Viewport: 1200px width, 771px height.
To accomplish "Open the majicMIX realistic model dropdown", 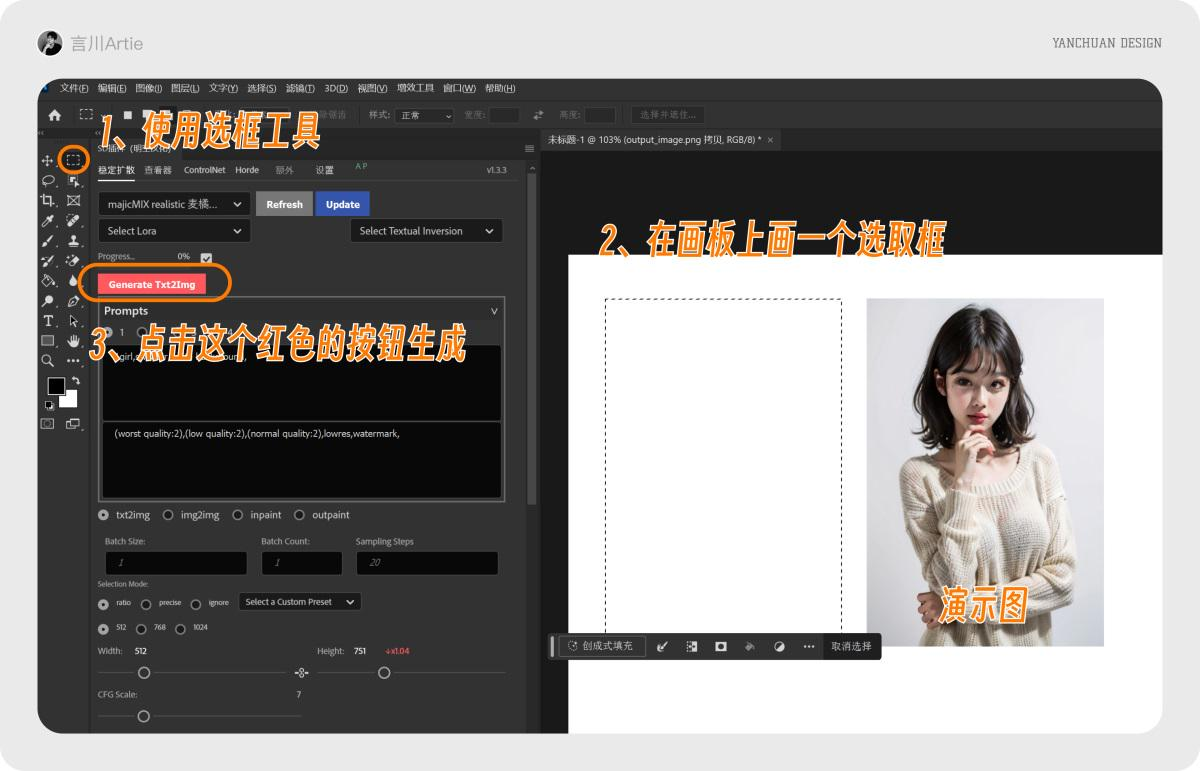I will click(173, 203).
